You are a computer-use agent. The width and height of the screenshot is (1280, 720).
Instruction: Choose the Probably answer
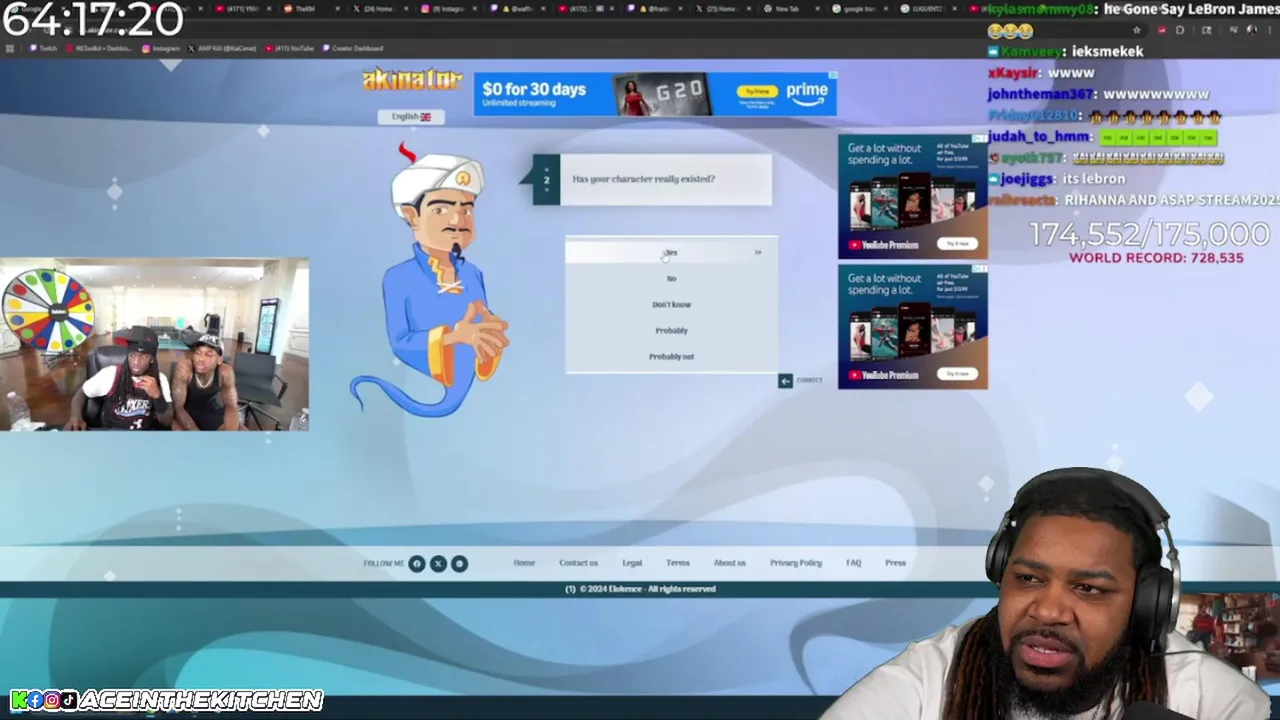671,330
